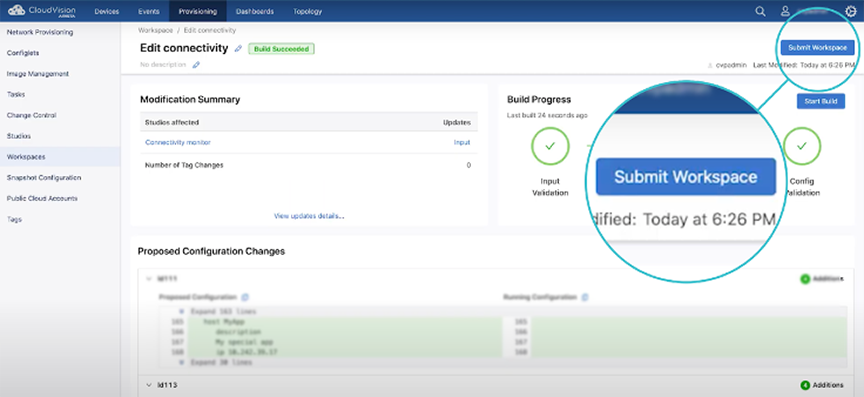Image resolution: width=864 pixels, height=397 pixels.
Task: Copy the Running Configuration with its icon
Action: [585, 297]
